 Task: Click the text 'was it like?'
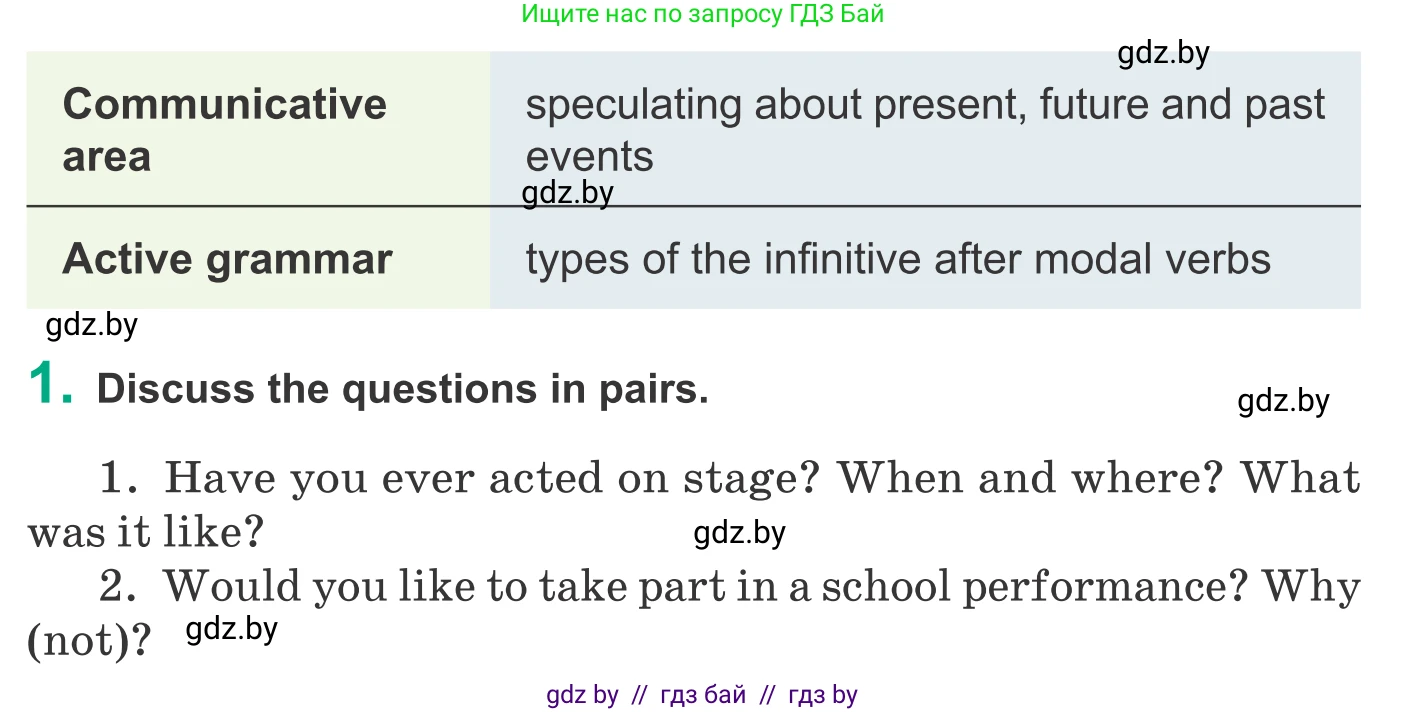click(x=145, y=532)
